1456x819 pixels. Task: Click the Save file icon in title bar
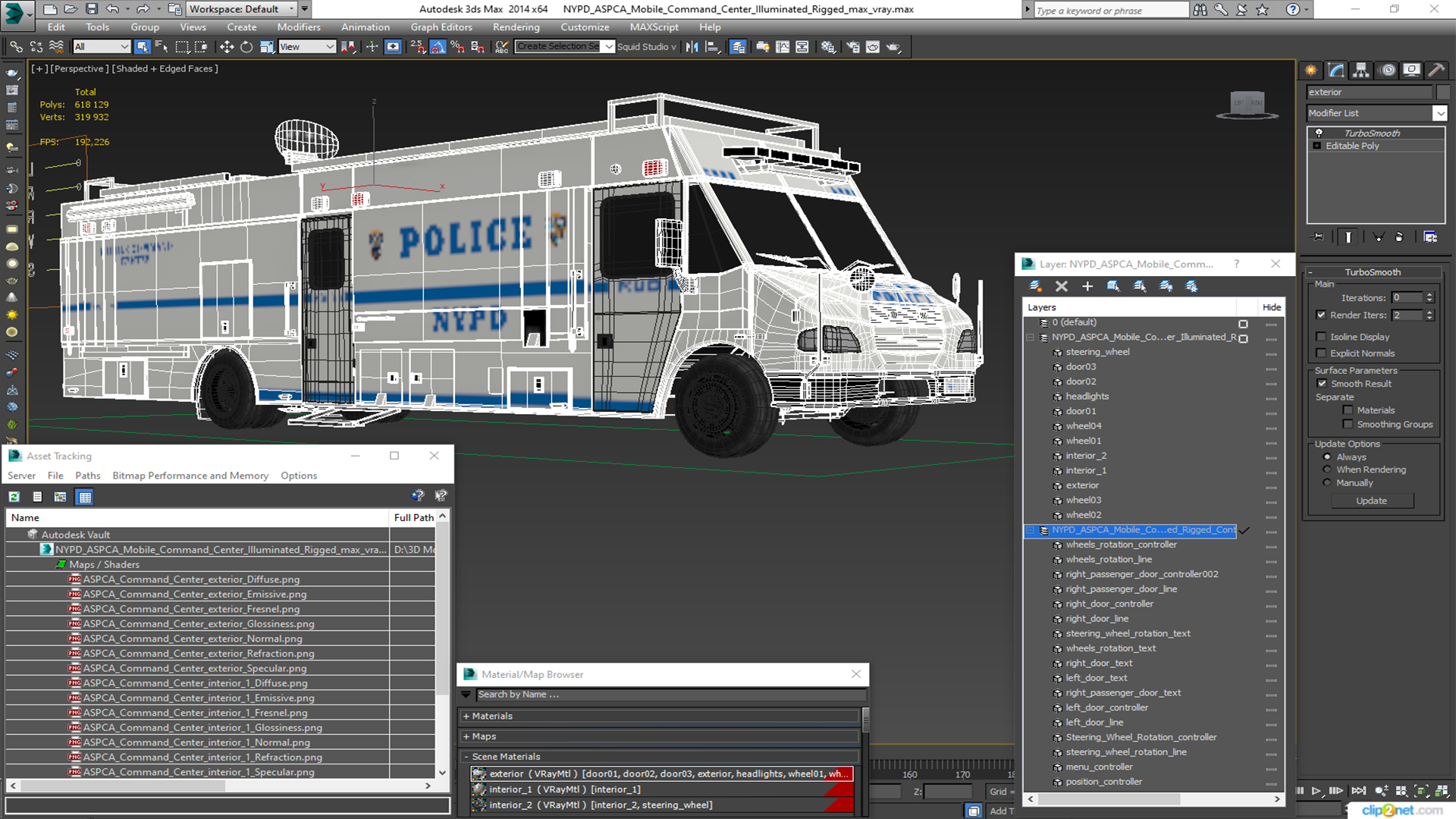pos(92,9)
